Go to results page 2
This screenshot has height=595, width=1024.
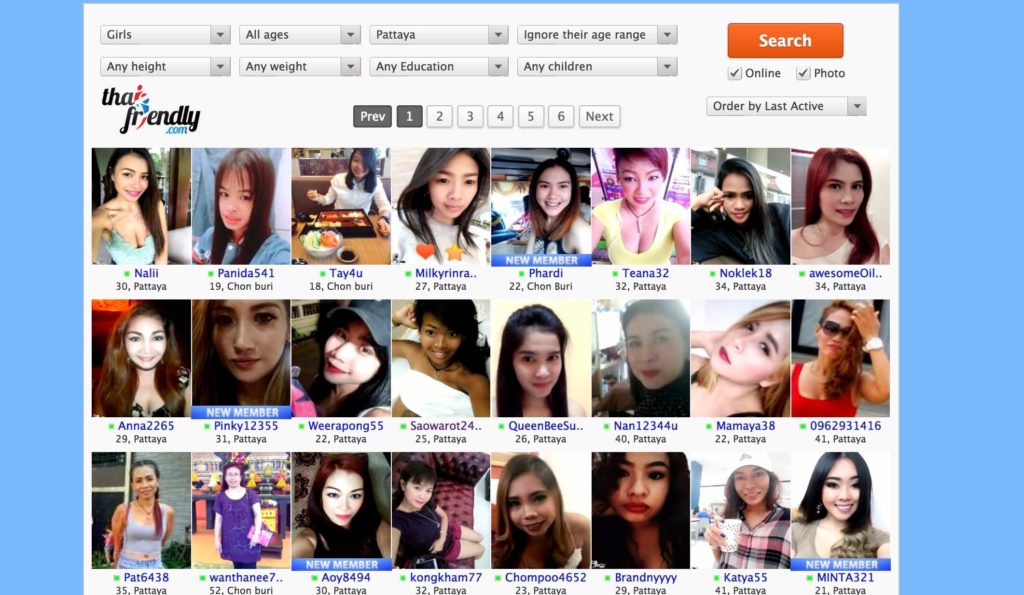point(439,117)
